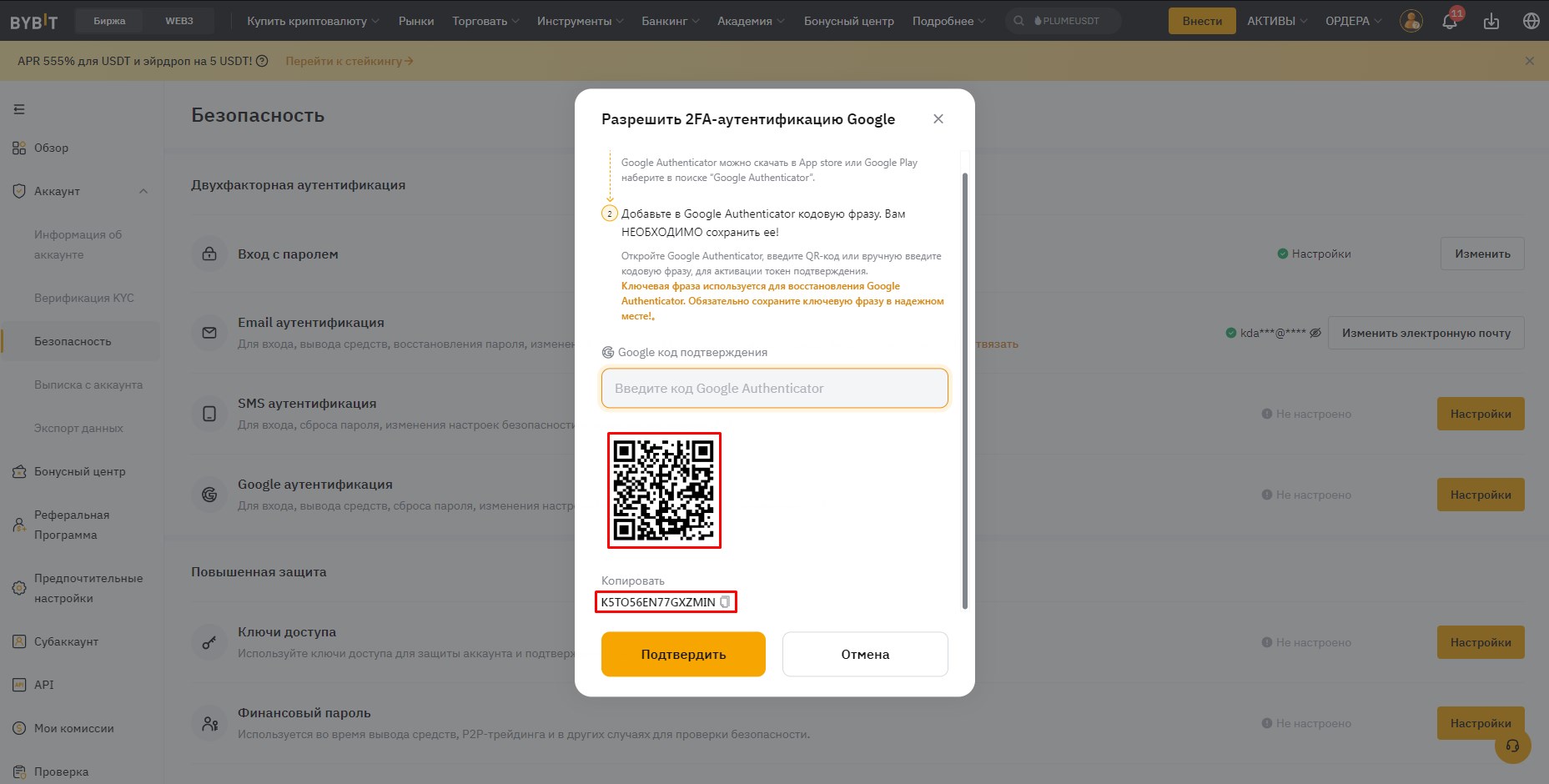This screenshot has width=1549, height=784.
Task: Click the Bybit logo
Action: click(x=34, y=21)
